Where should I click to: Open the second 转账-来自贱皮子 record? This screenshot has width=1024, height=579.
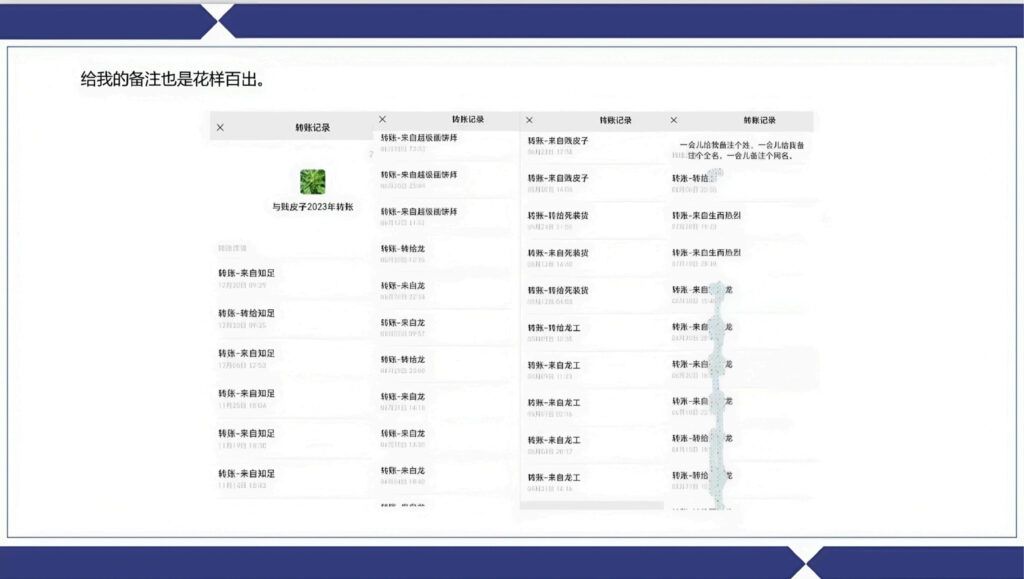(558, 178)
